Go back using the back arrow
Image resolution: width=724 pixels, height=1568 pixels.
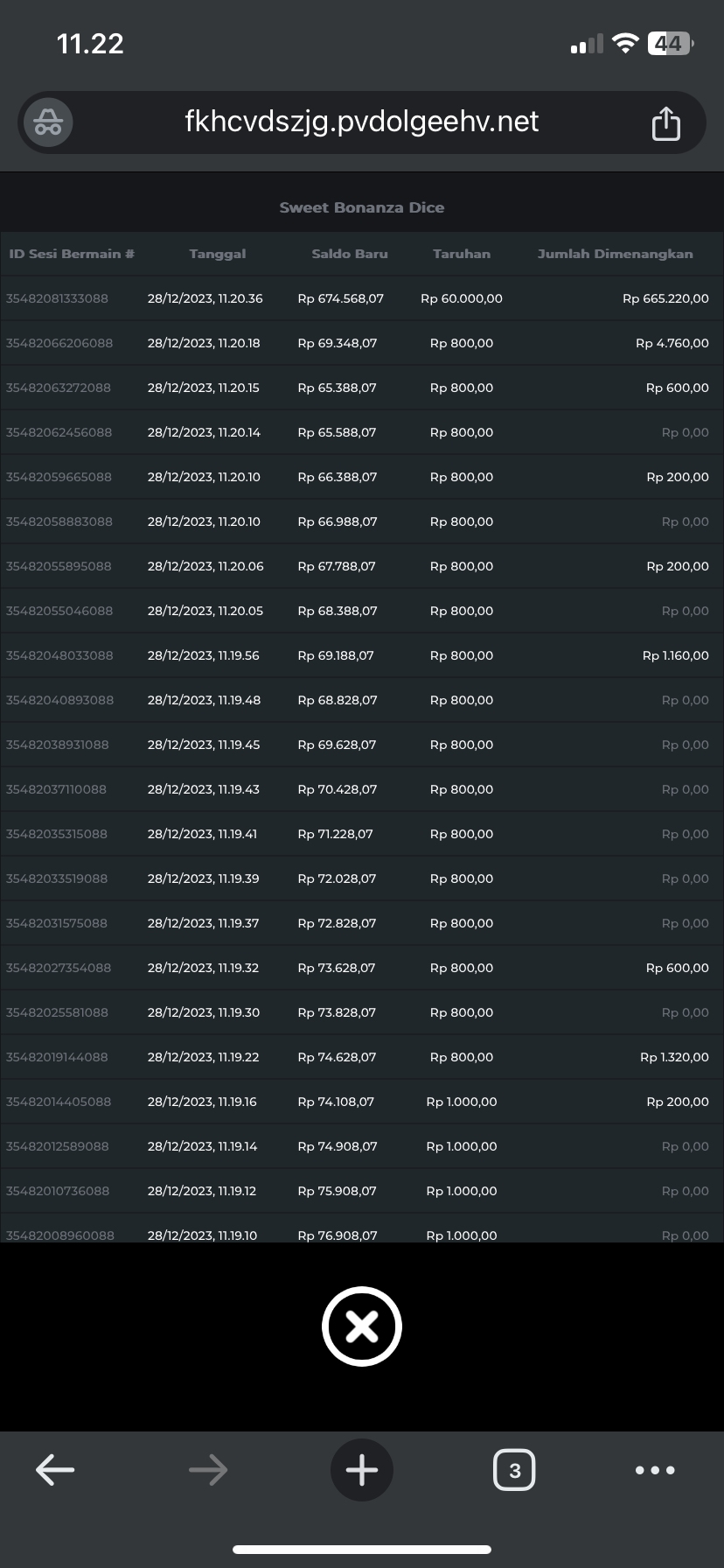tap(55, 1470)
